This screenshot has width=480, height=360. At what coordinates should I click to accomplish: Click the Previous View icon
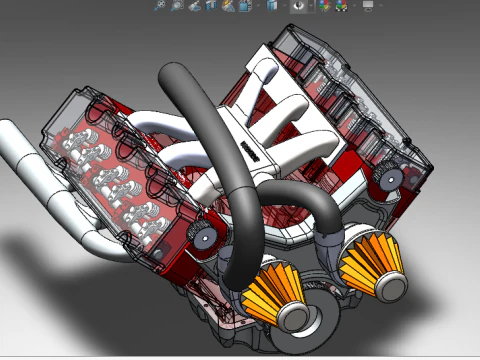click(x=194, y=5)
